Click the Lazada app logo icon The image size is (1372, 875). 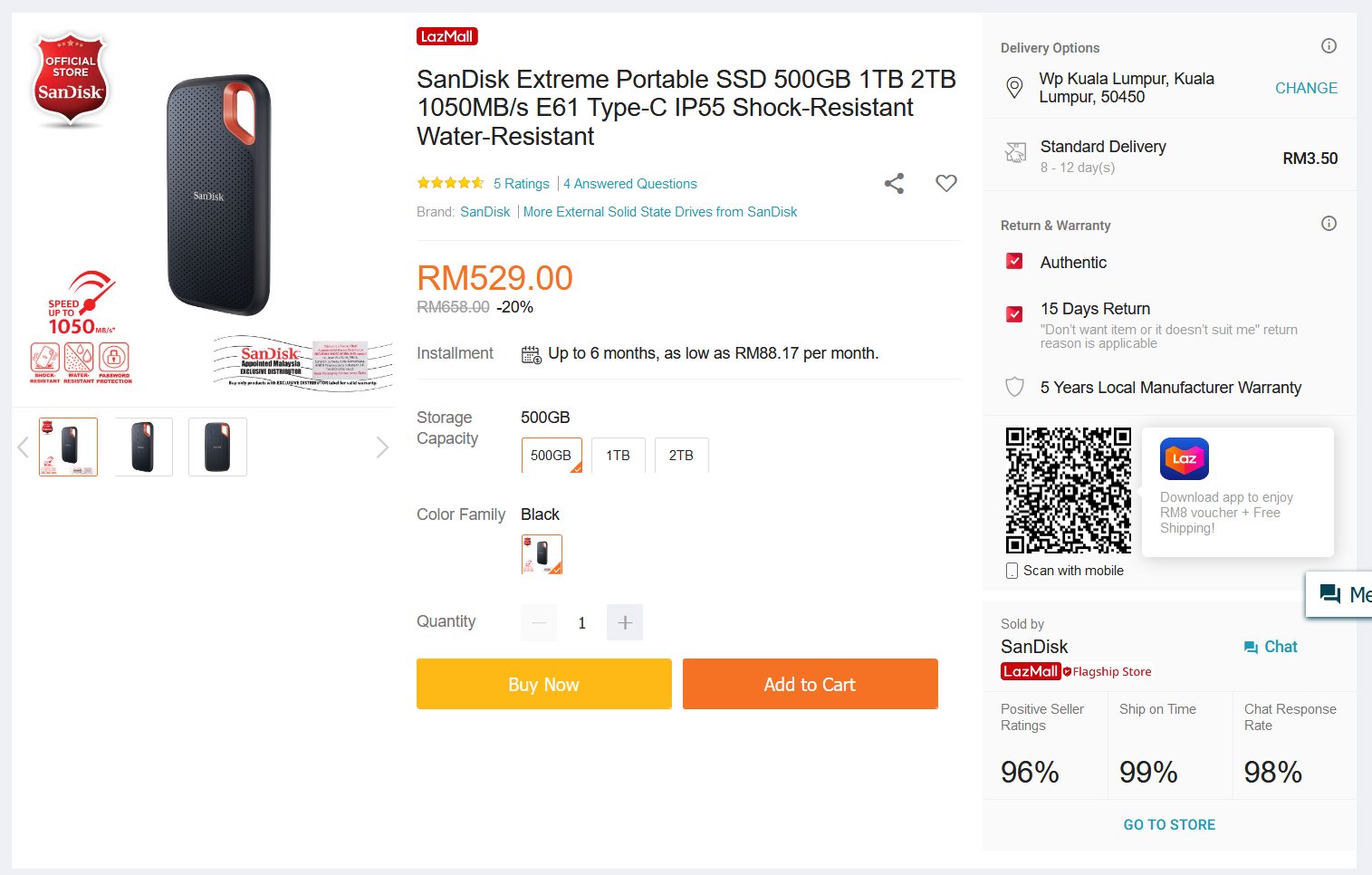(x=1185, y=459)
